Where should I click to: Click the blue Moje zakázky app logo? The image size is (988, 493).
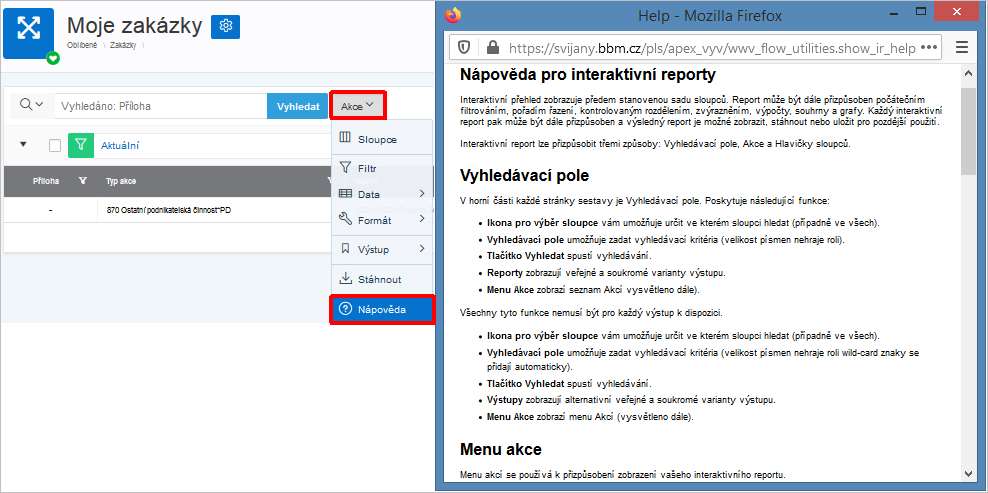28,32
